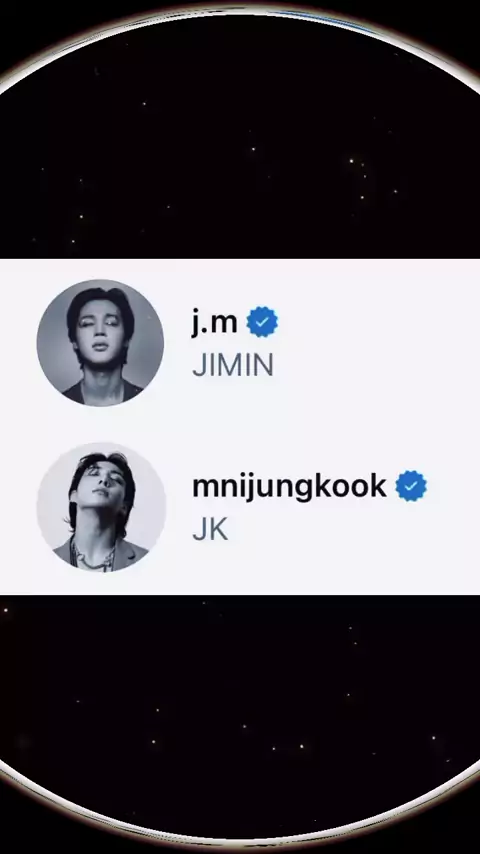480x854 pixels.
Task: Open the j.m profile picture
Action: tap(100, 343)
